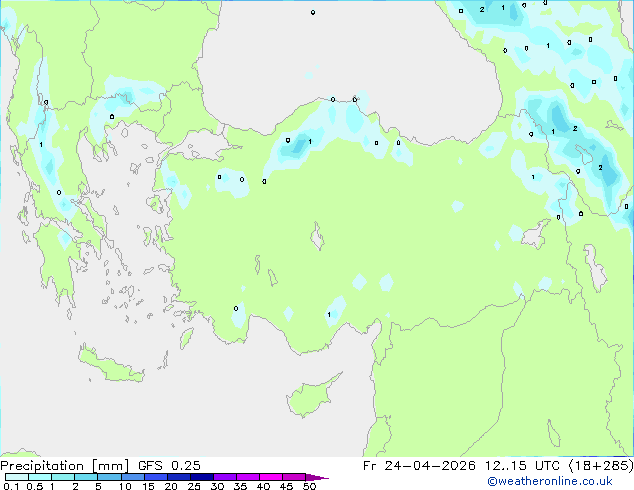Screen dimensions: 634x490
Task: Select the 1–2 mm legend color swatch
Action: click(x=63, y=477)
